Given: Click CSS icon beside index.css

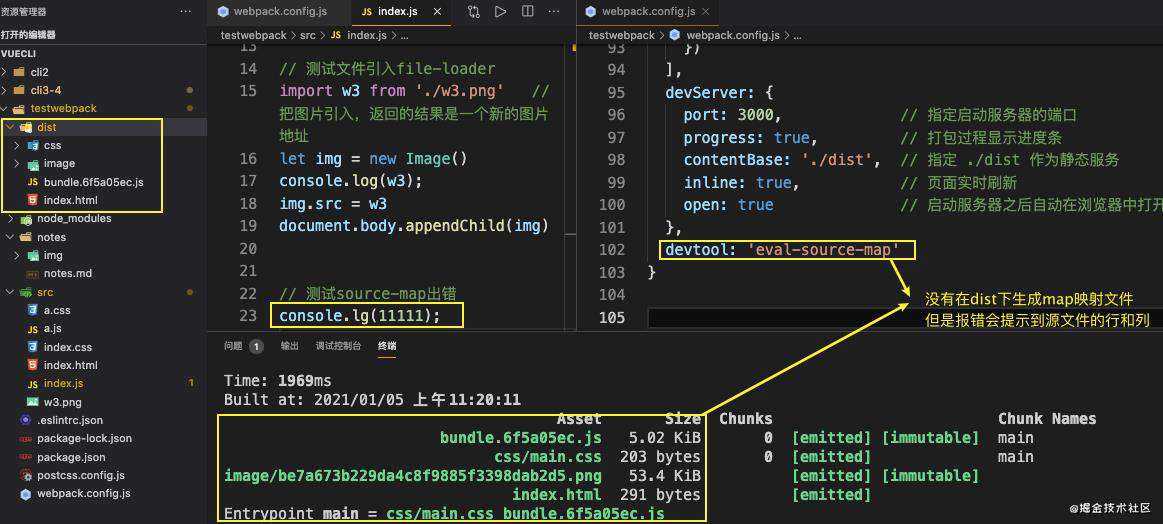Looking at the screenshot, I should (x=32, y=347).
